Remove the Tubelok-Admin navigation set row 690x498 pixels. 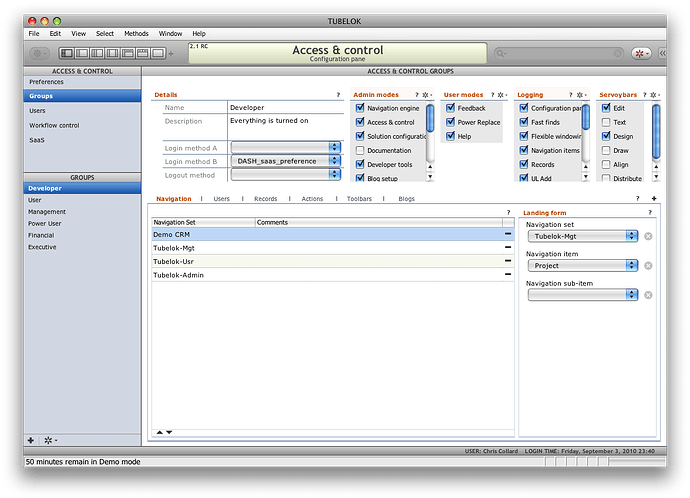point(508,275)
